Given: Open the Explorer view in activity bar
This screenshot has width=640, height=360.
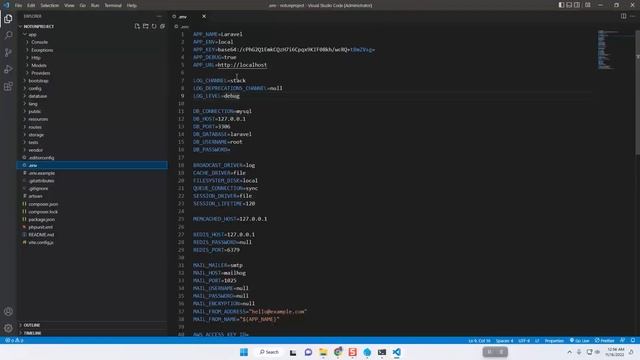Looking at the screenshot, I should coord(8,19).
